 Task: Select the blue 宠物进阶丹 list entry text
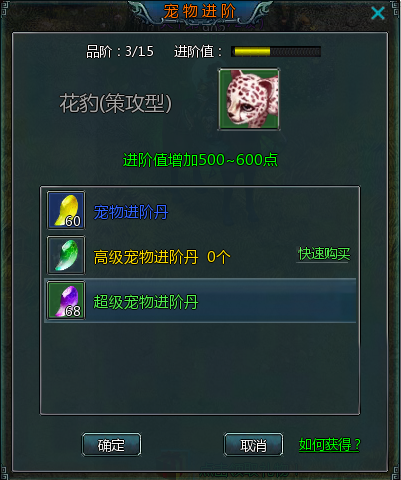click(131, 212)
